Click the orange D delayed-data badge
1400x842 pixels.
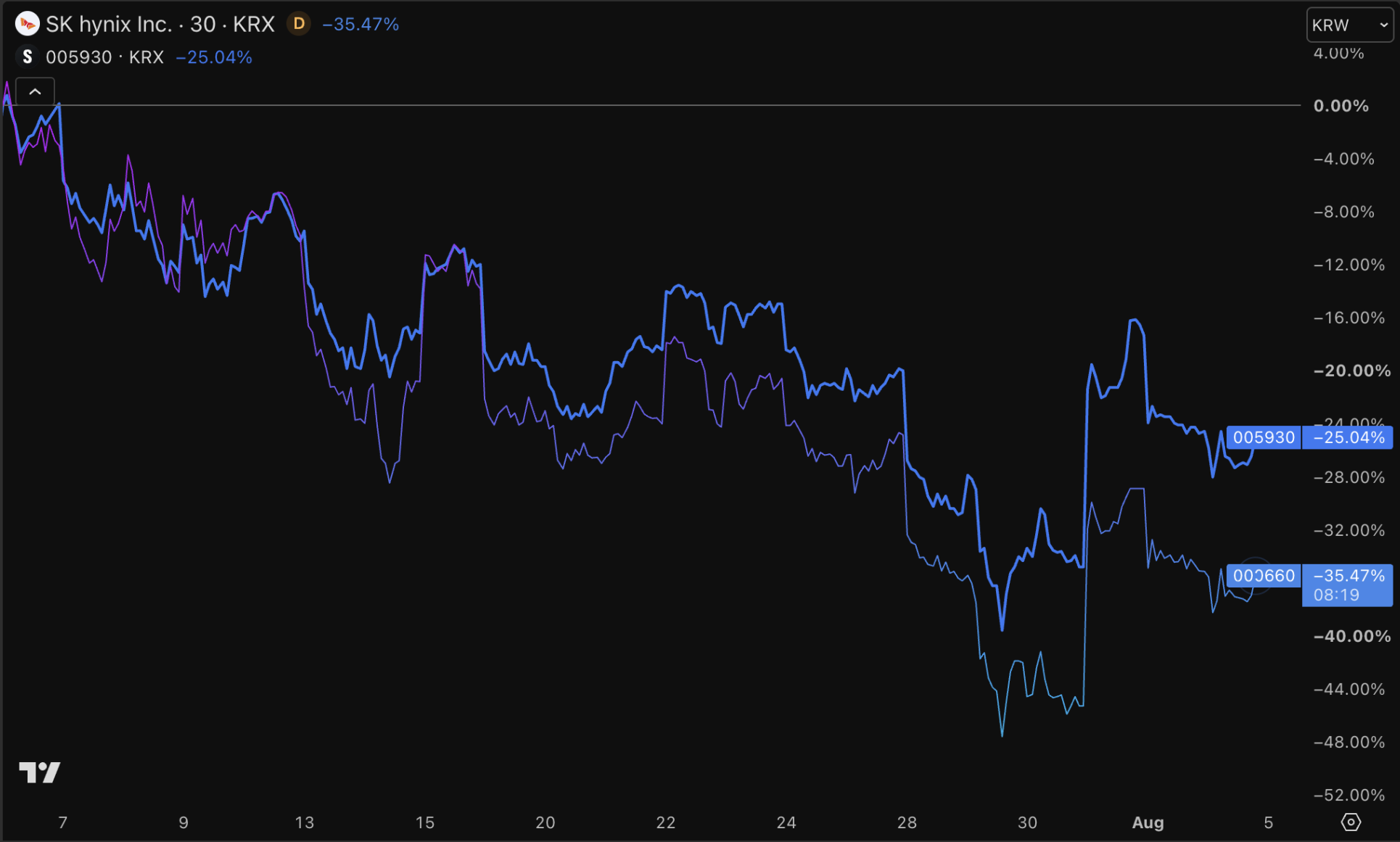(299, 24)
